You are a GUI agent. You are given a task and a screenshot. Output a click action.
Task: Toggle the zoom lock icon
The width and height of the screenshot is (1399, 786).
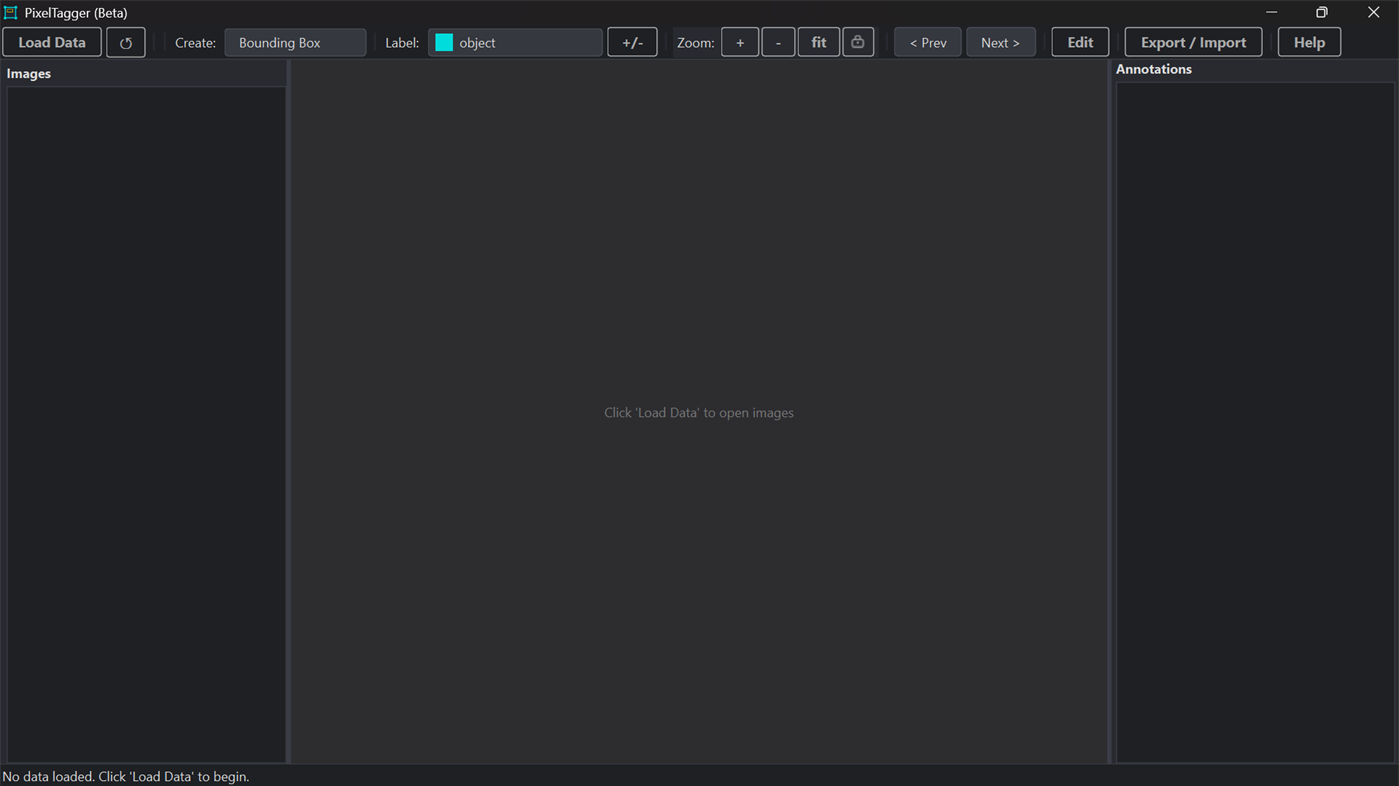tap(858, 43)
